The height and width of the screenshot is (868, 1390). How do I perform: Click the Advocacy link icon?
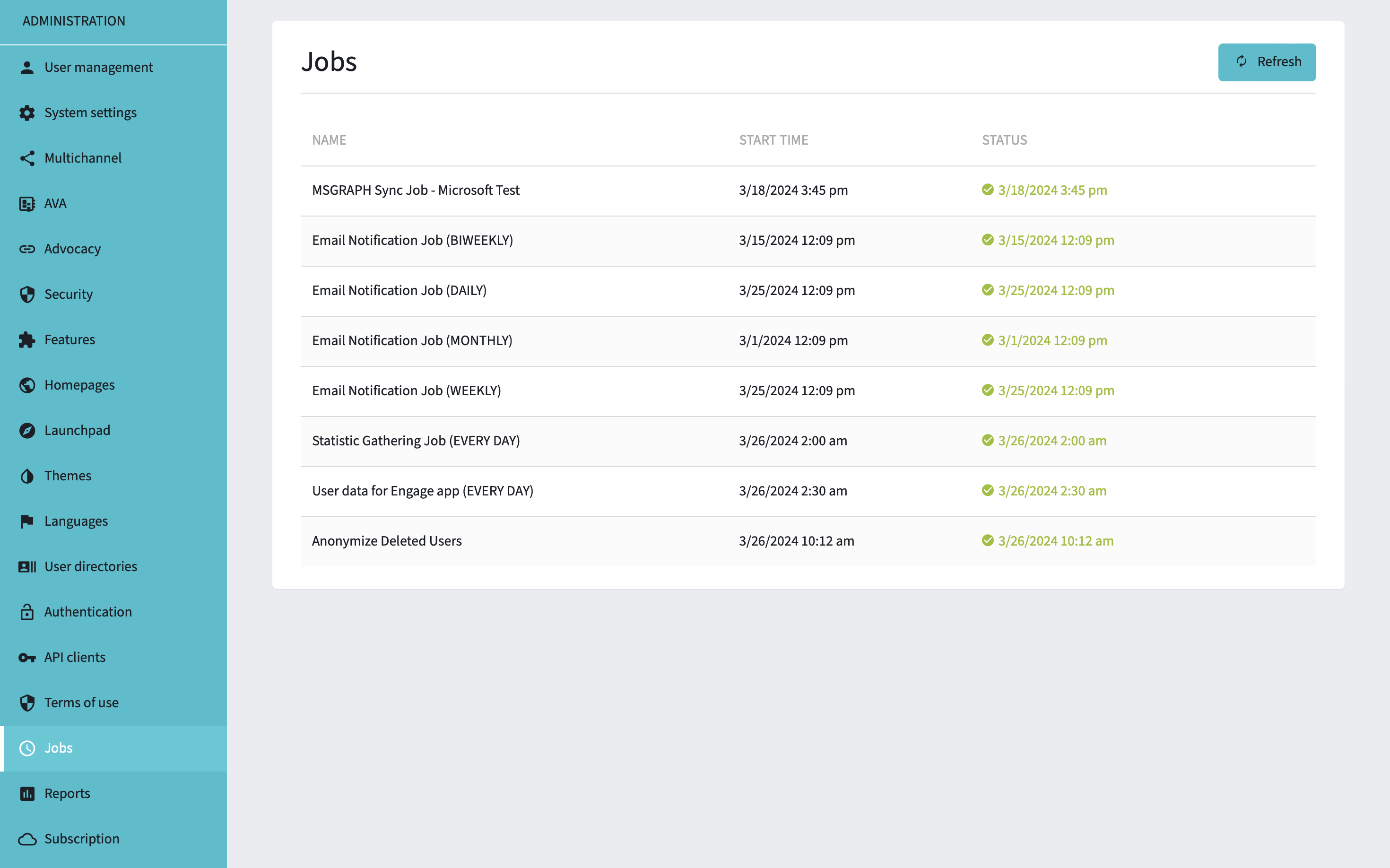tap(27, 249)
